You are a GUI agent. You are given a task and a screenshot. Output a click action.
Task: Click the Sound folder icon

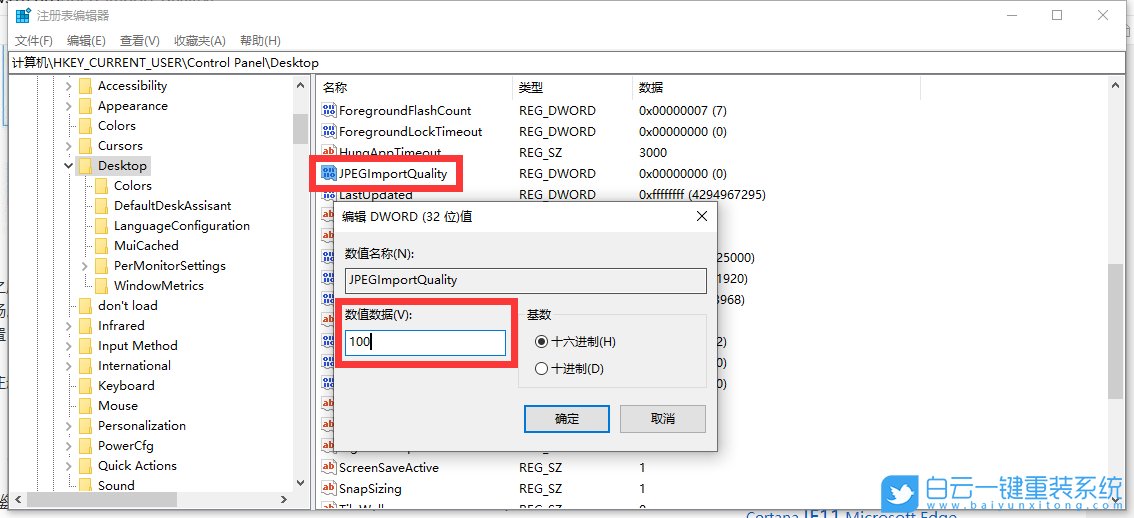coord(85,485)
